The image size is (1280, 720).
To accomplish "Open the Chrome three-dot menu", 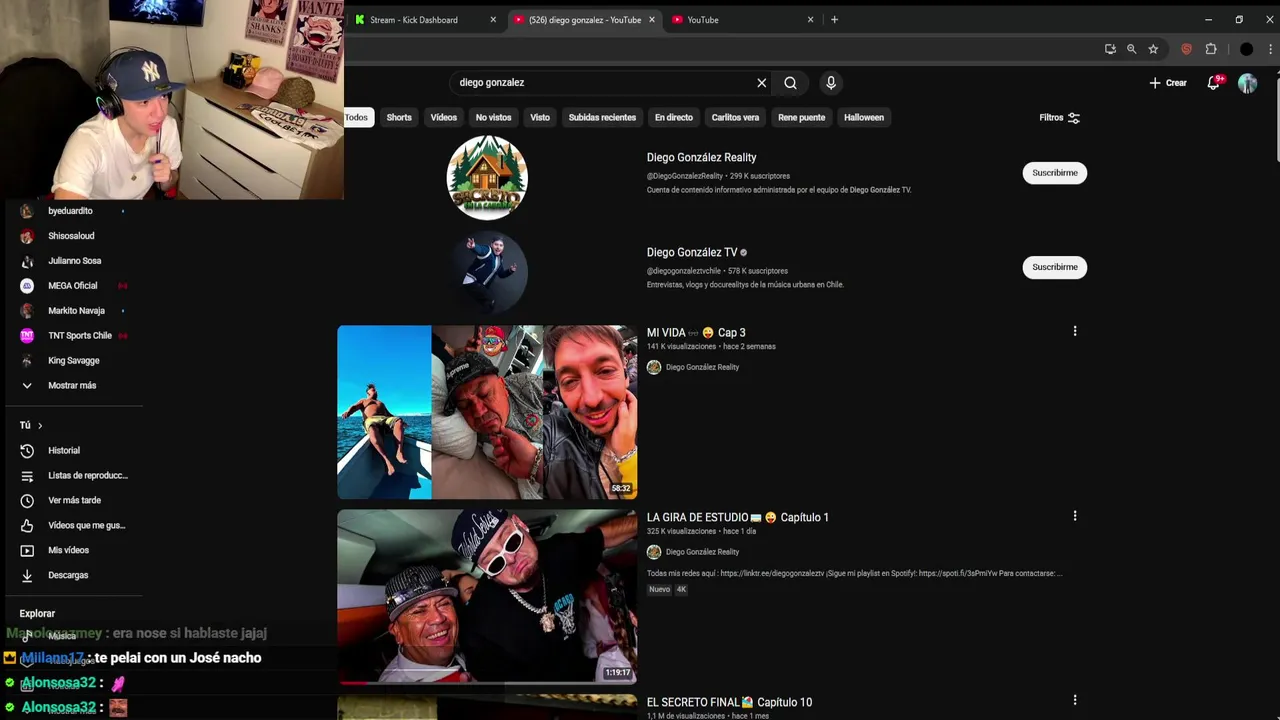I will pyautogui.click(x=1268, y=49).
